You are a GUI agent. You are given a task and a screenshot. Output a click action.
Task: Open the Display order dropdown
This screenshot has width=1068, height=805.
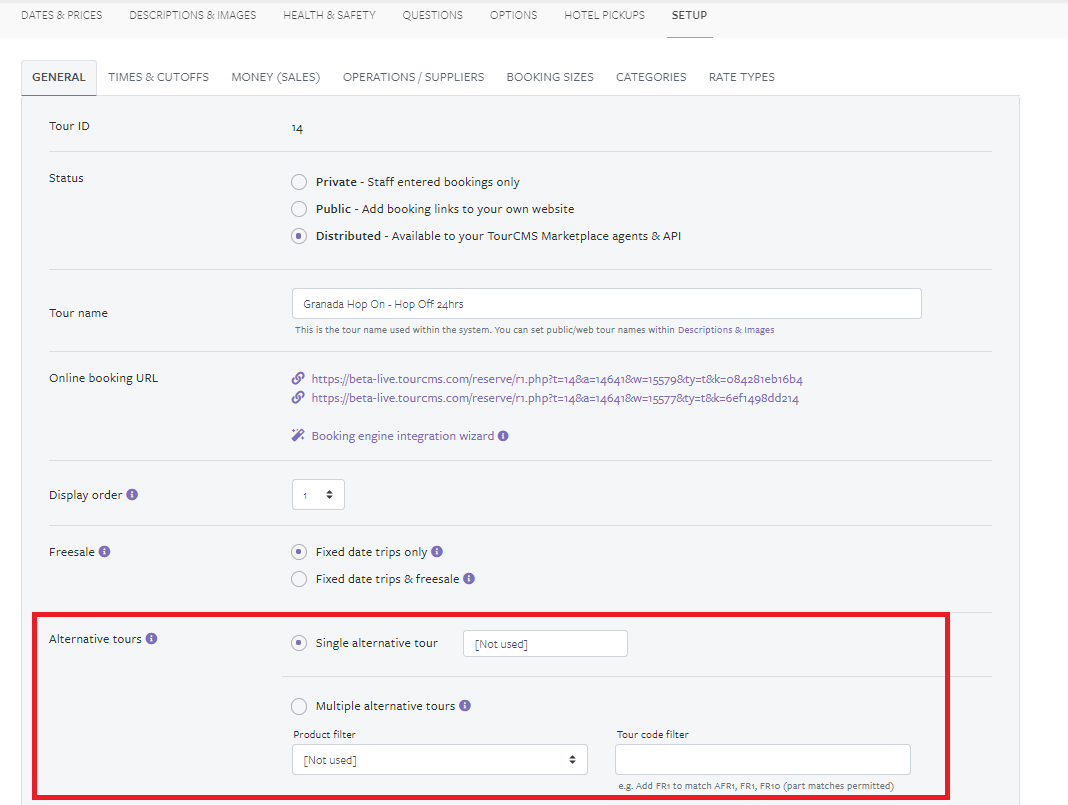click(318, 495)
